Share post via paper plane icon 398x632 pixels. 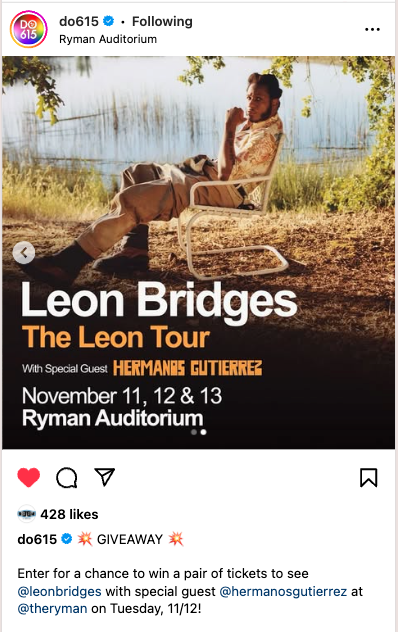tap(104, 477)
